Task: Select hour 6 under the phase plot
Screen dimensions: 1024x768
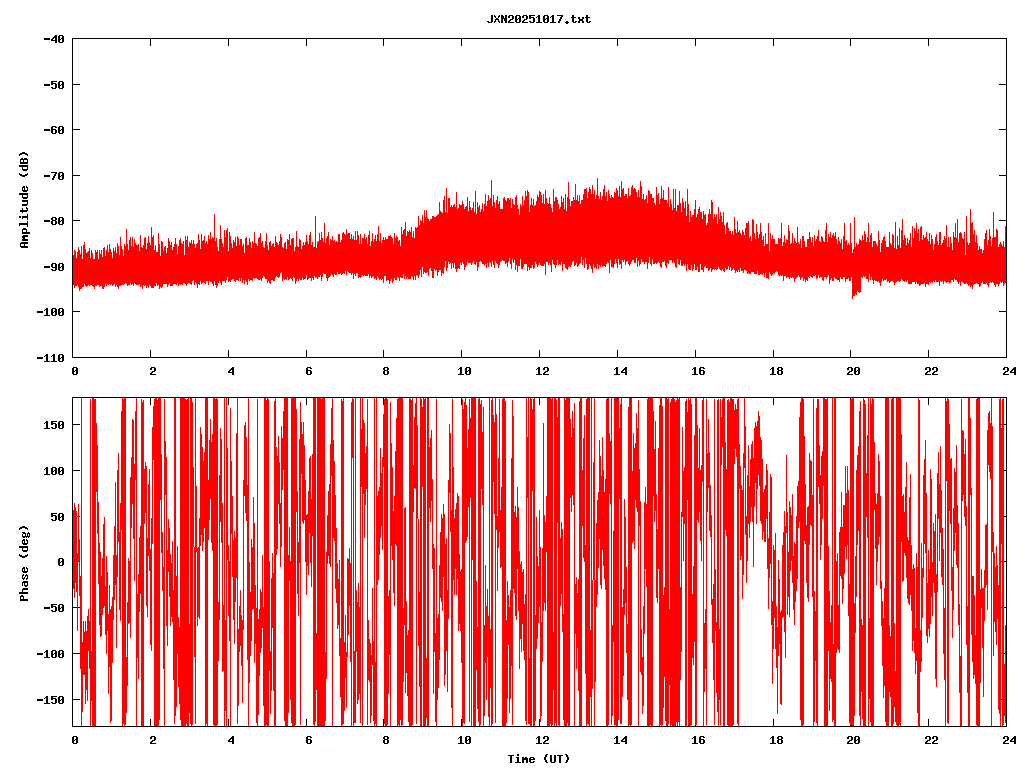Action: 308,740
